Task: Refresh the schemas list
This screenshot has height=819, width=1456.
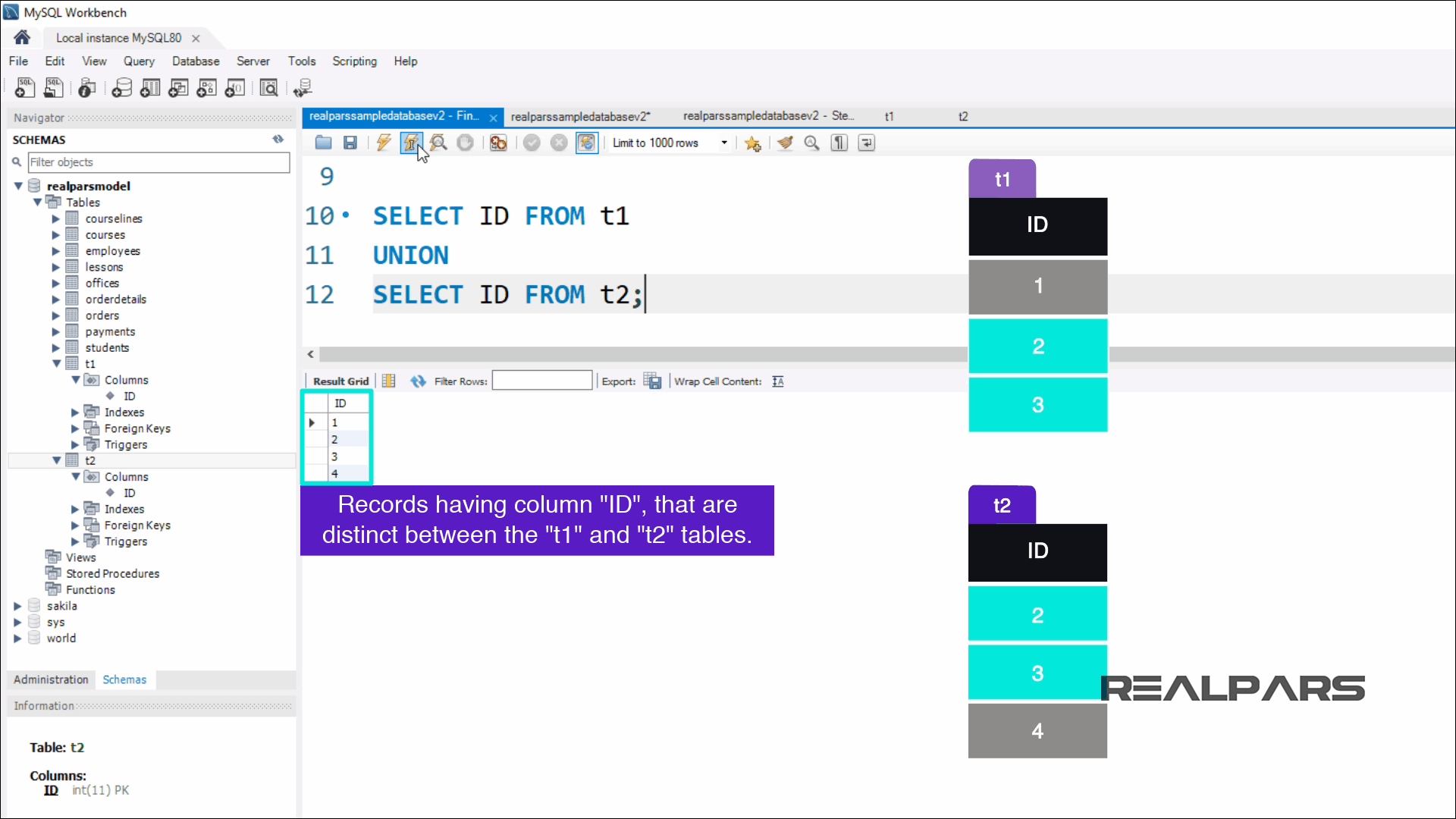Action: coord(278,140)
